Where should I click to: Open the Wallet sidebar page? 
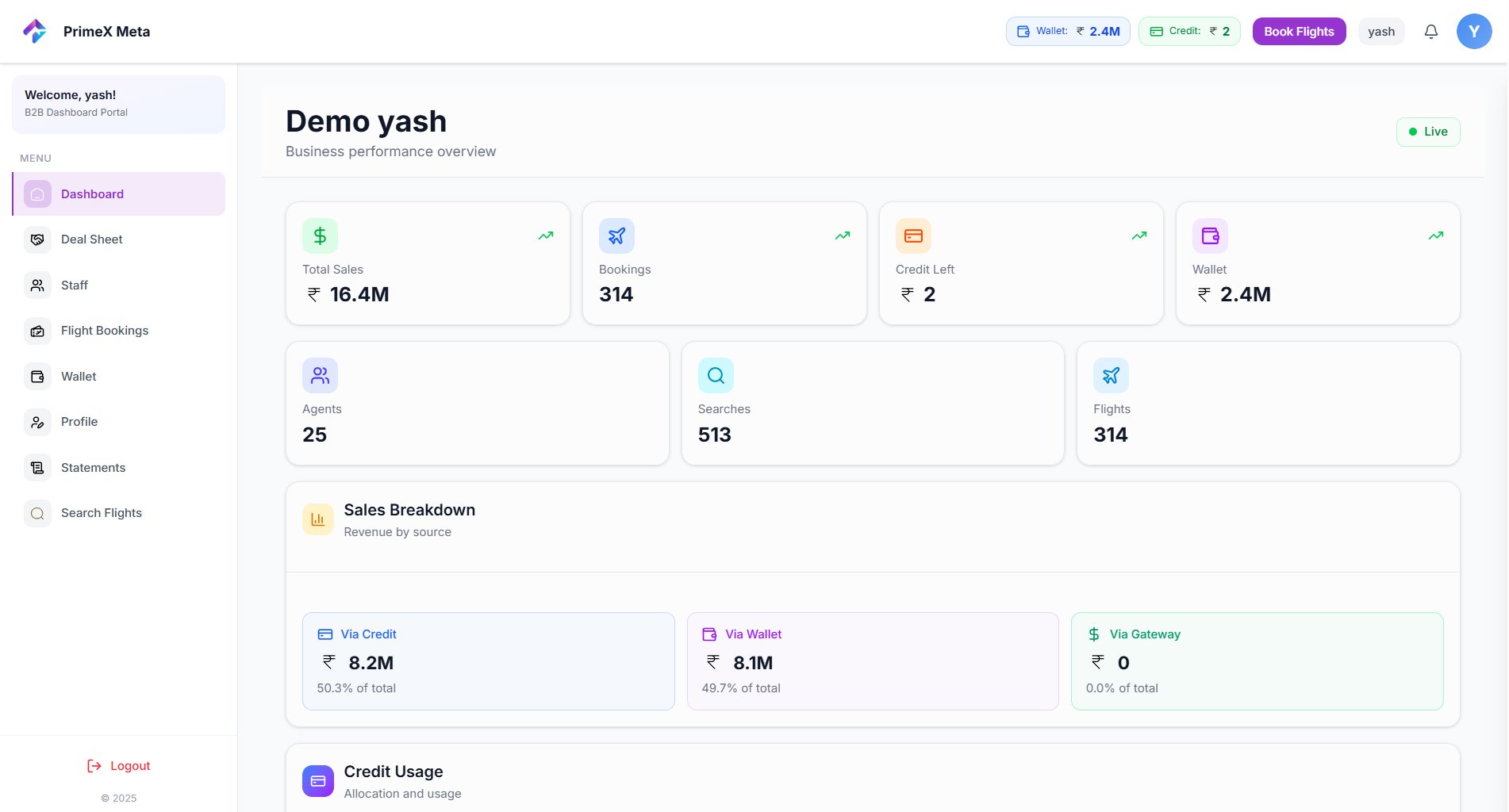(x=119, y=377)
